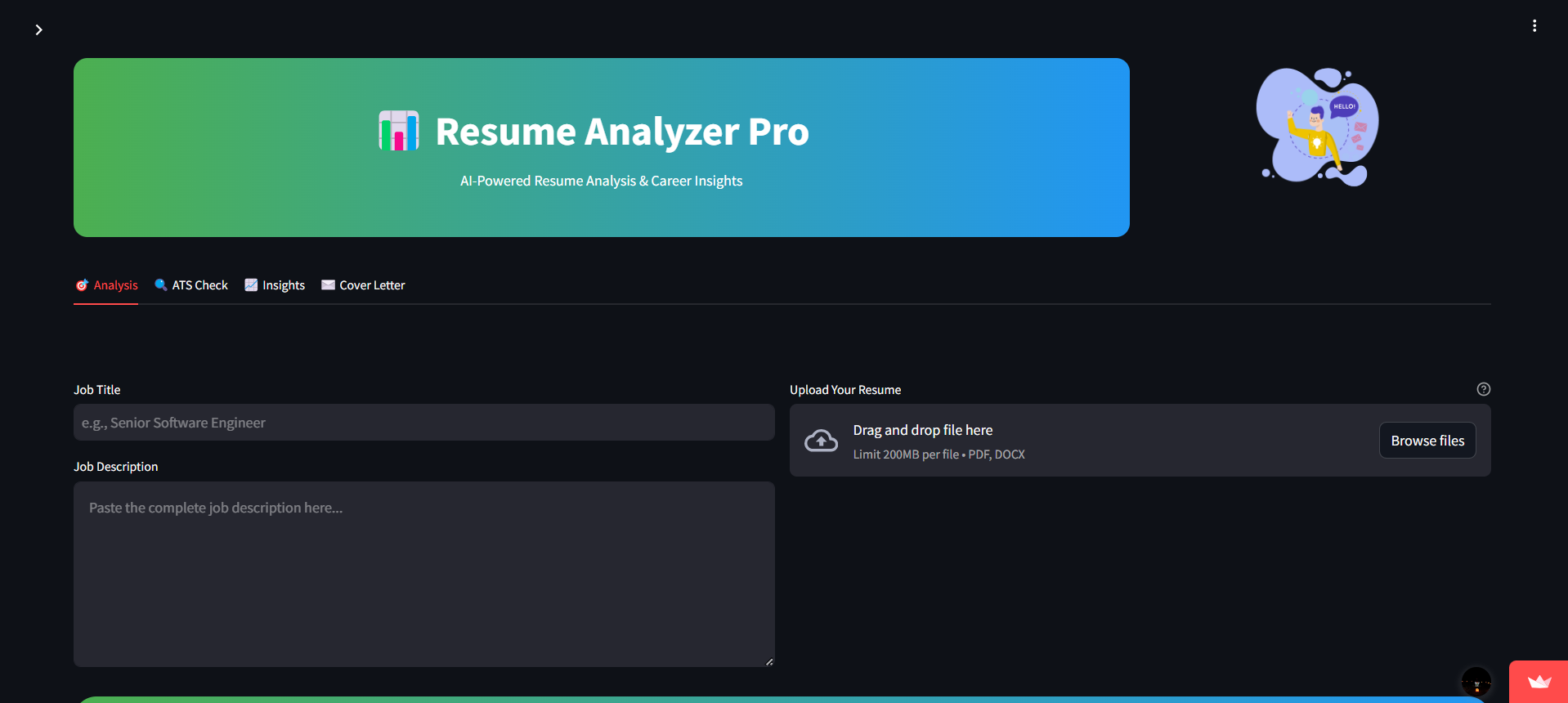Click the Drag and drop file here area
Viewport: 1568px width, 703px height.
pyautogui.click(x=1140, y=441)
